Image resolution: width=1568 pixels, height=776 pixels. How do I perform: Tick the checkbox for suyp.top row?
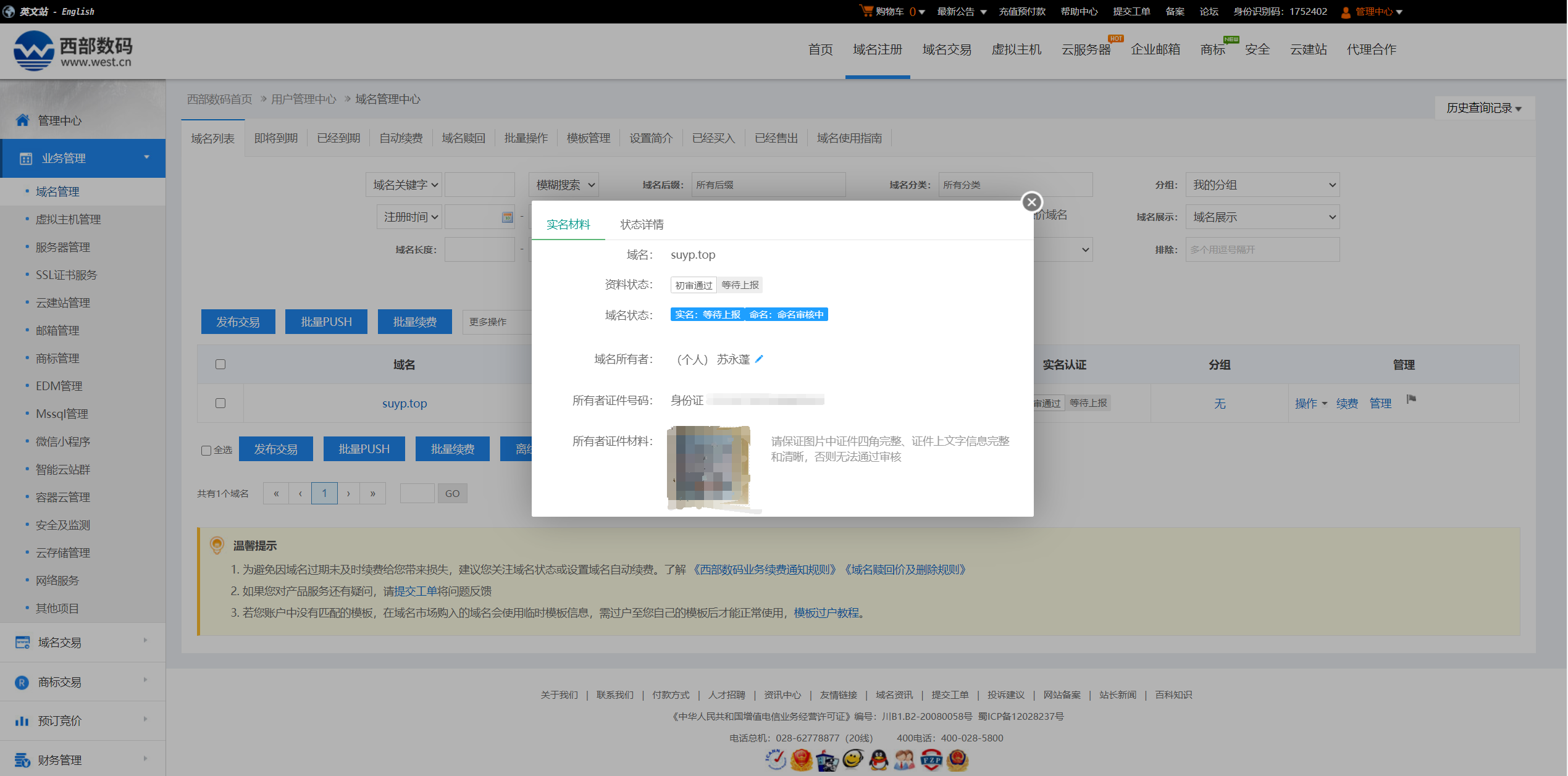coord(220,403)
